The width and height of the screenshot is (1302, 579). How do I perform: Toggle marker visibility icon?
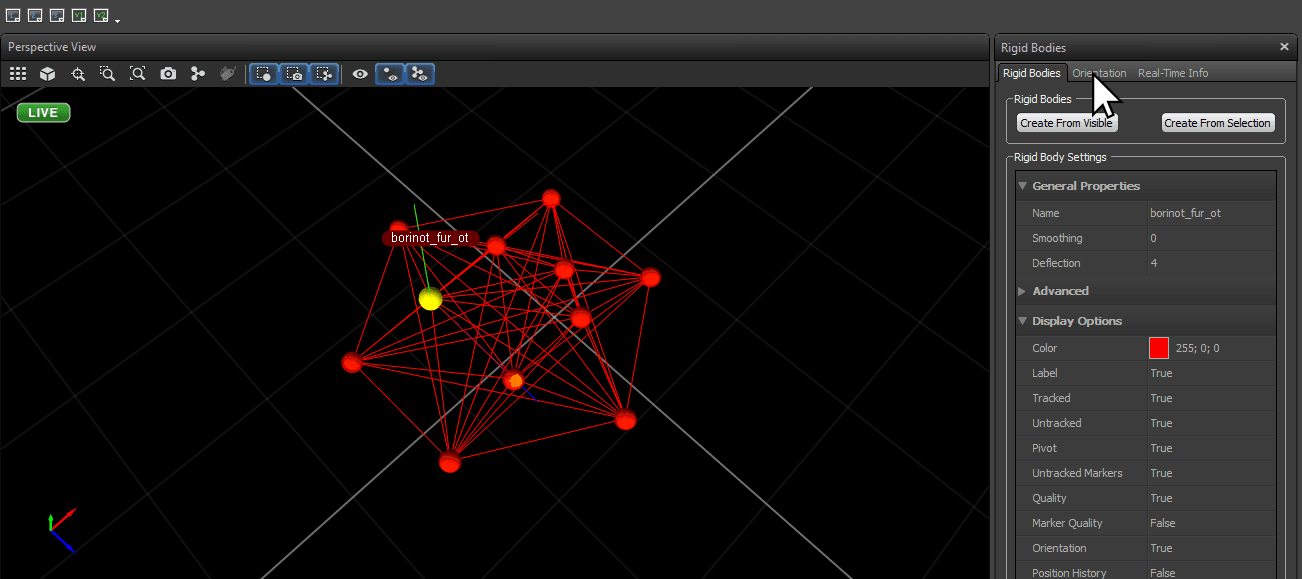(390, 74)
